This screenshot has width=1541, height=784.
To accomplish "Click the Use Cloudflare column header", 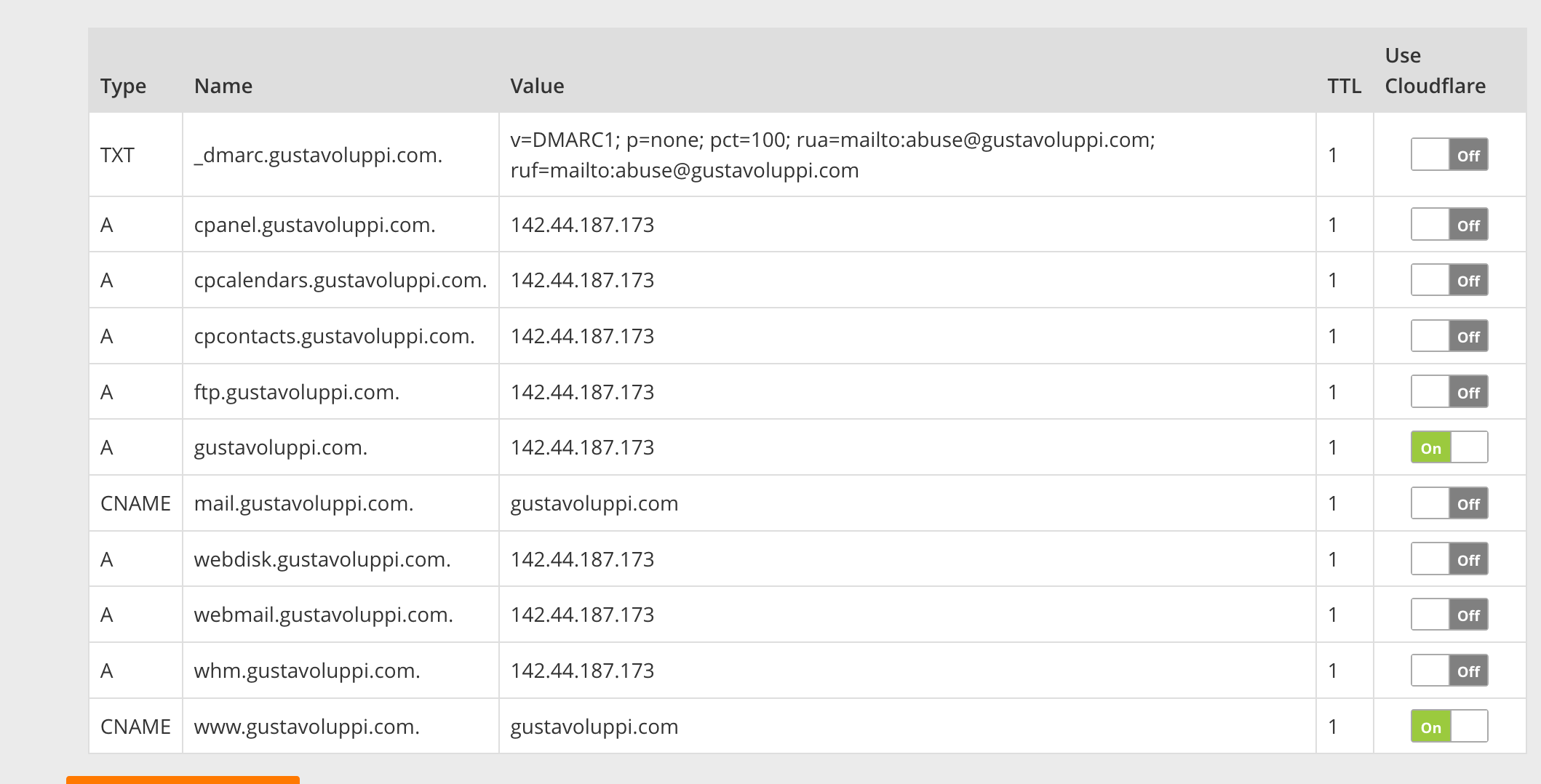I will pyautogui.click(x=1435, y=71).
